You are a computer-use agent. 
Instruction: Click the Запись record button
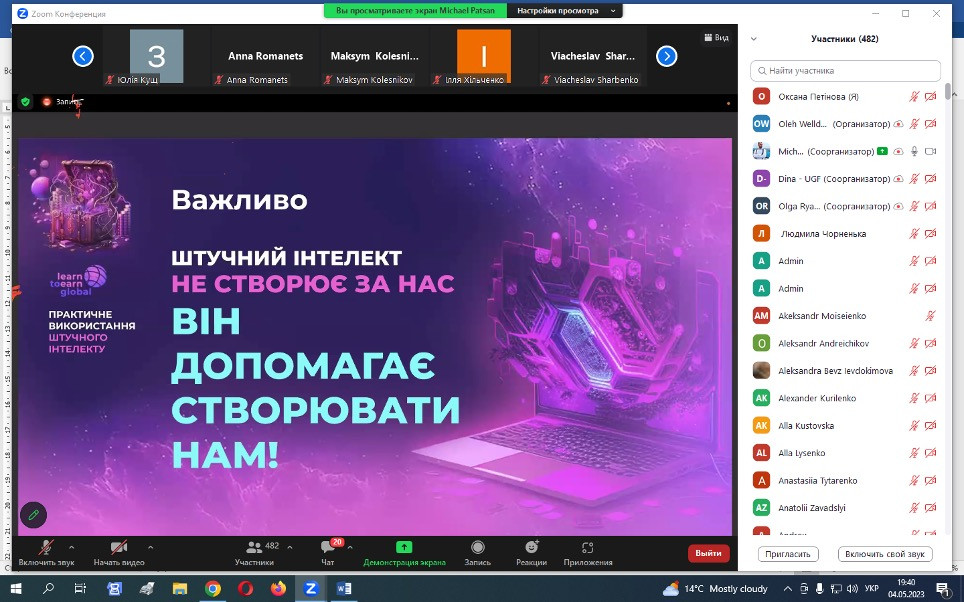478,552
